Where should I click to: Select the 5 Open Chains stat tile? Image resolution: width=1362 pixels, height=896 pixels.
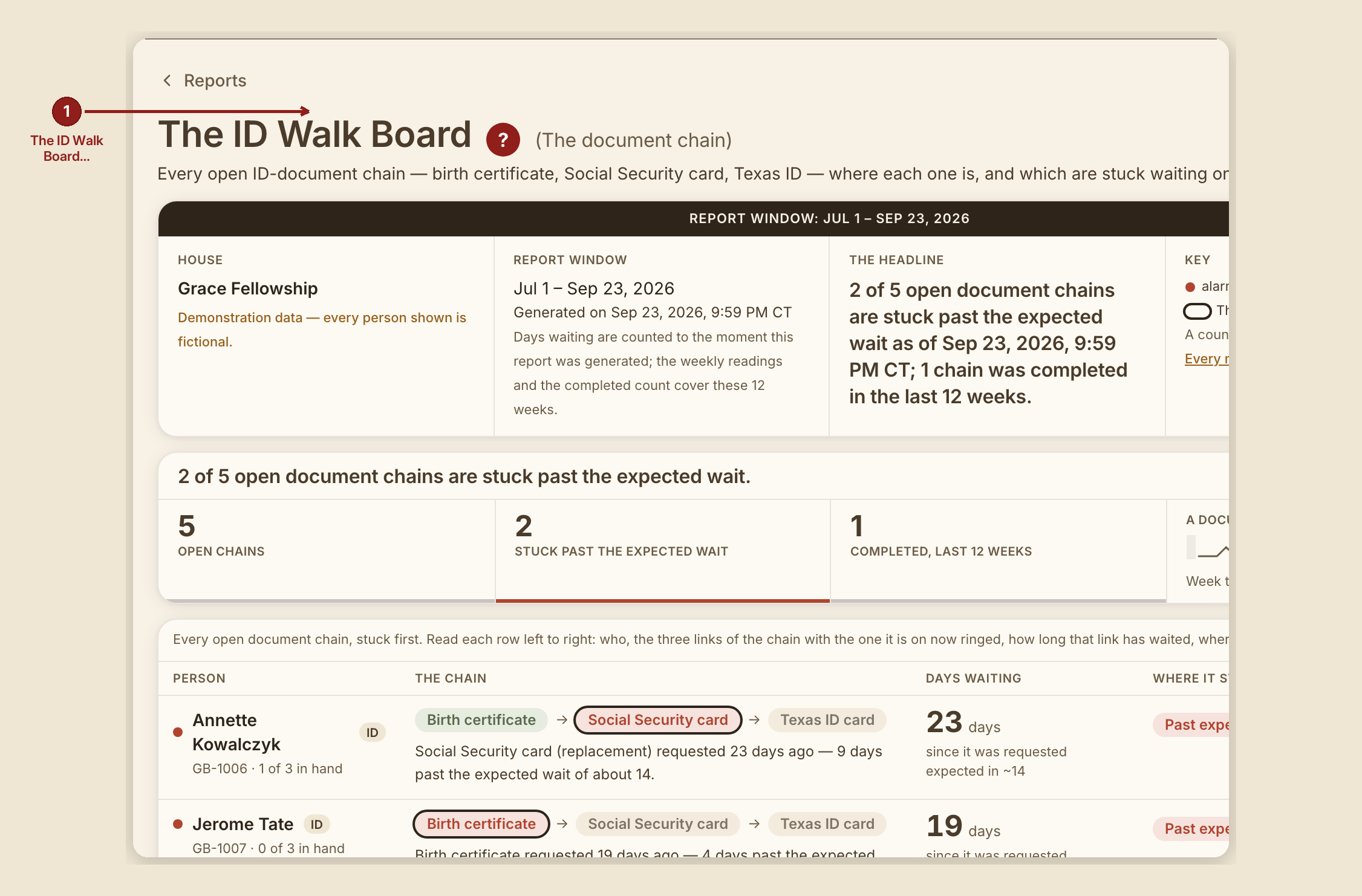coord(327,550)
